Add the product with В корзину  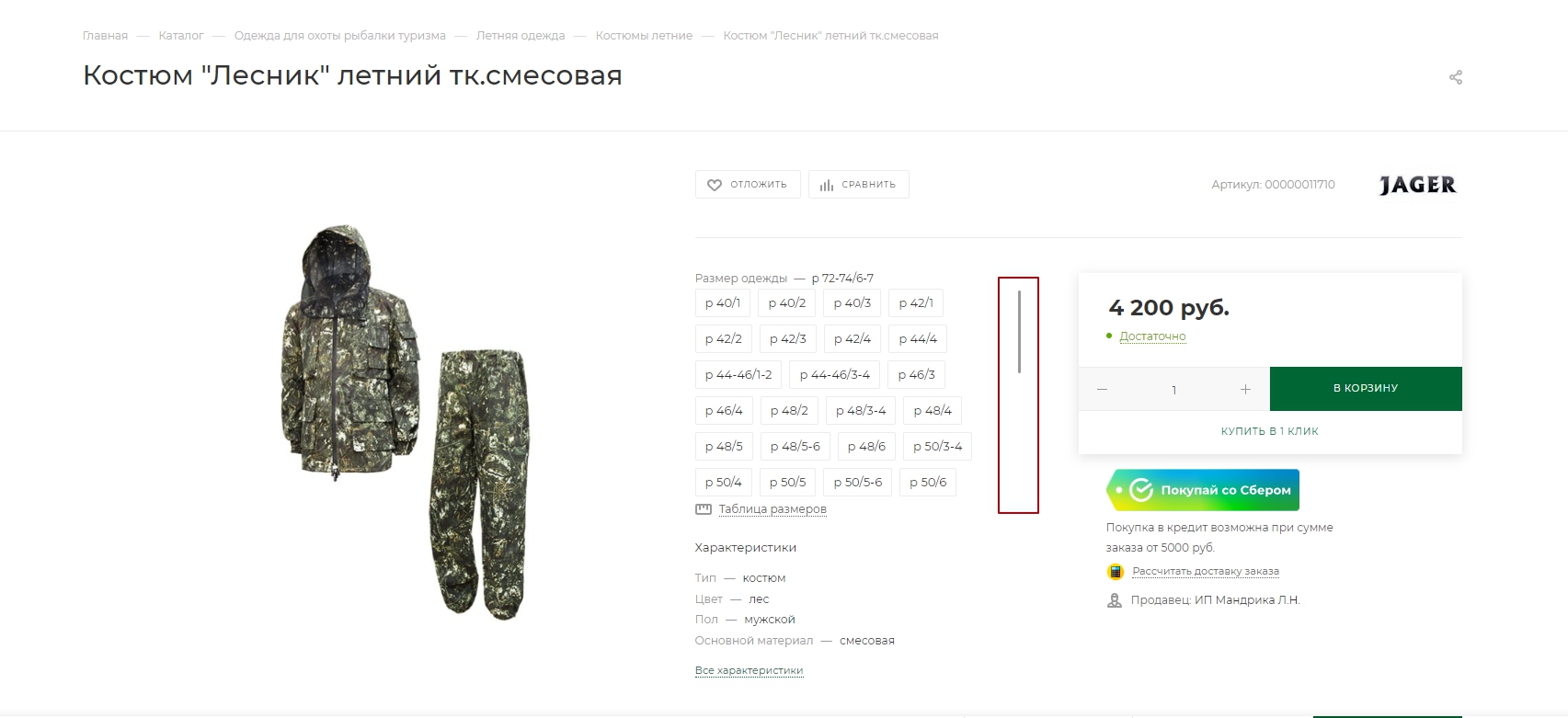[1366, 389]
